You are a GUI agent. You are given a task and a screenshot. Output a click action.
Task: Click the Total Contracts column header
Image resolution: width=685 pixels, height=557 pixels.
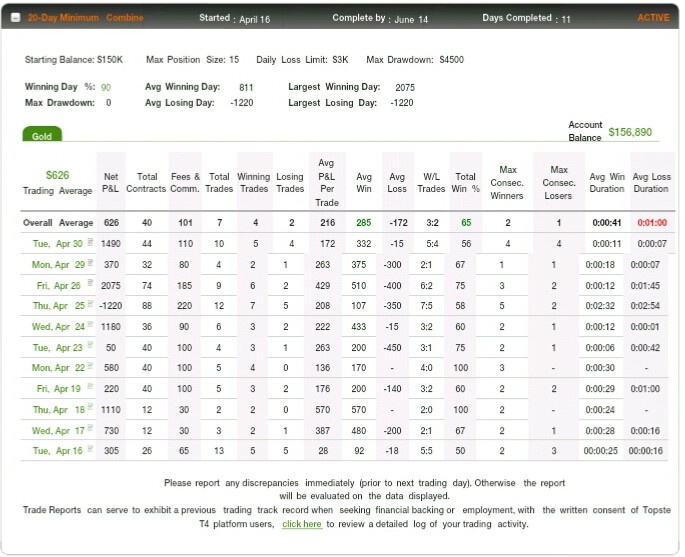146,183
